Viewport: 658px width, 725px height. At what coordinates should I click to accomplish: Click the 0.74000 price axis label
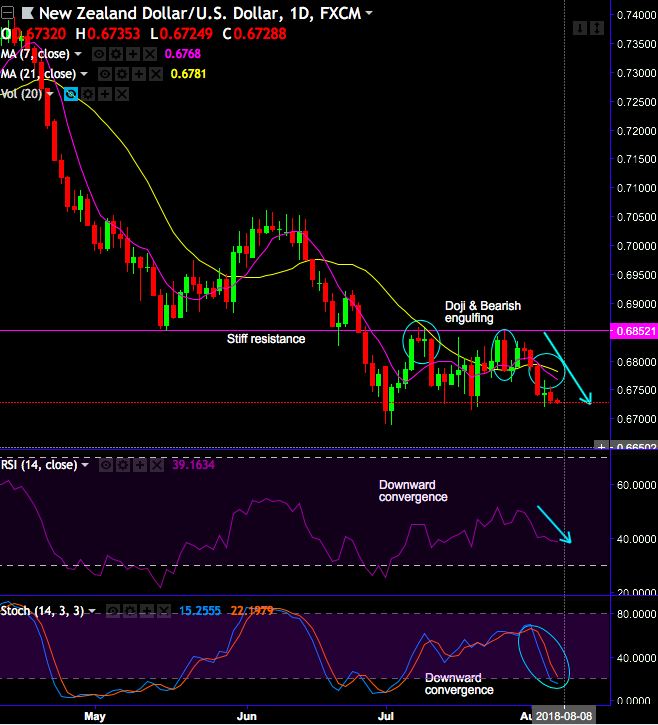tap(637, 15)
